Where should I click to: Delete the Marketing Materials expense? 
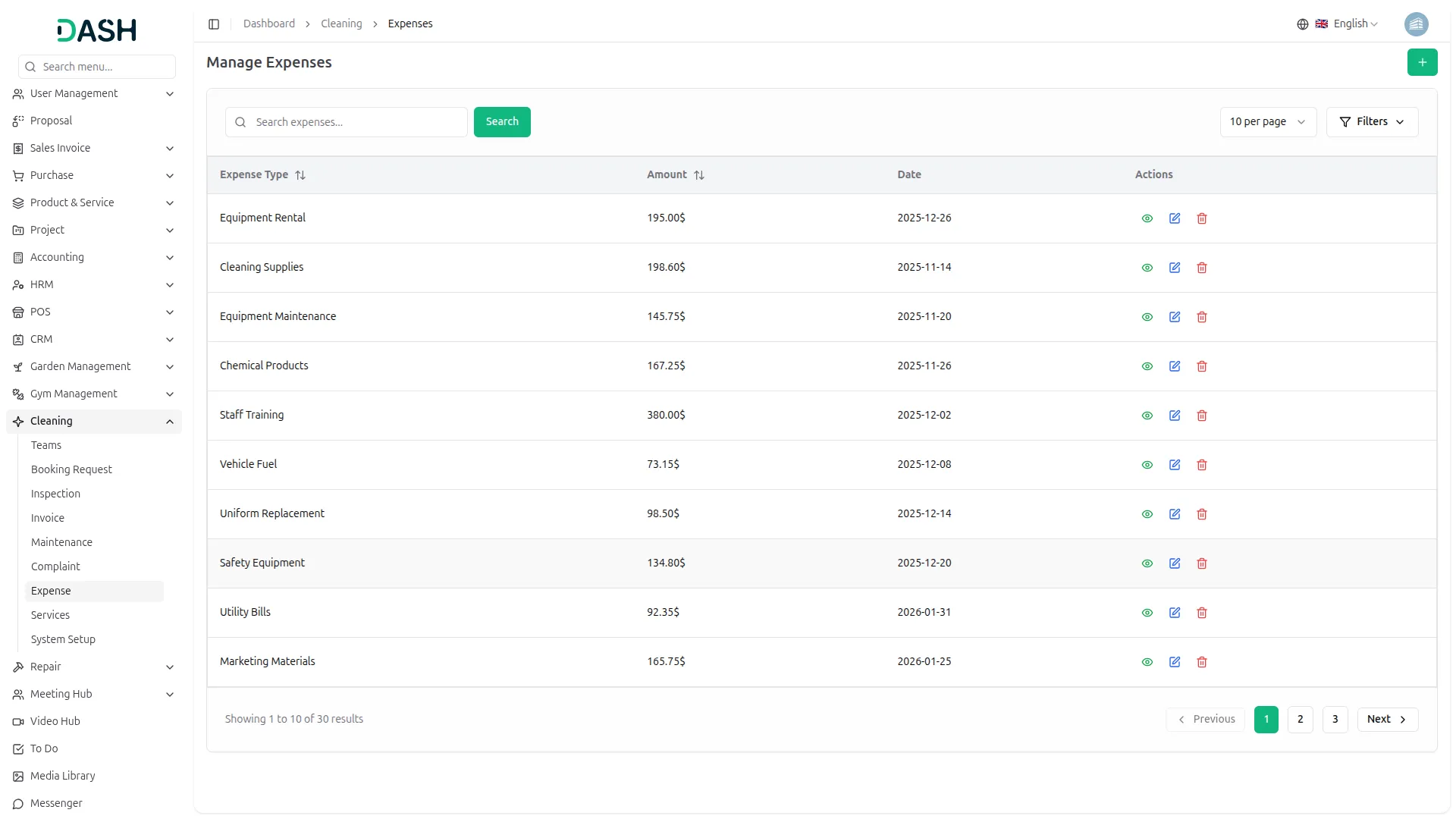(x=1201, y=662)
